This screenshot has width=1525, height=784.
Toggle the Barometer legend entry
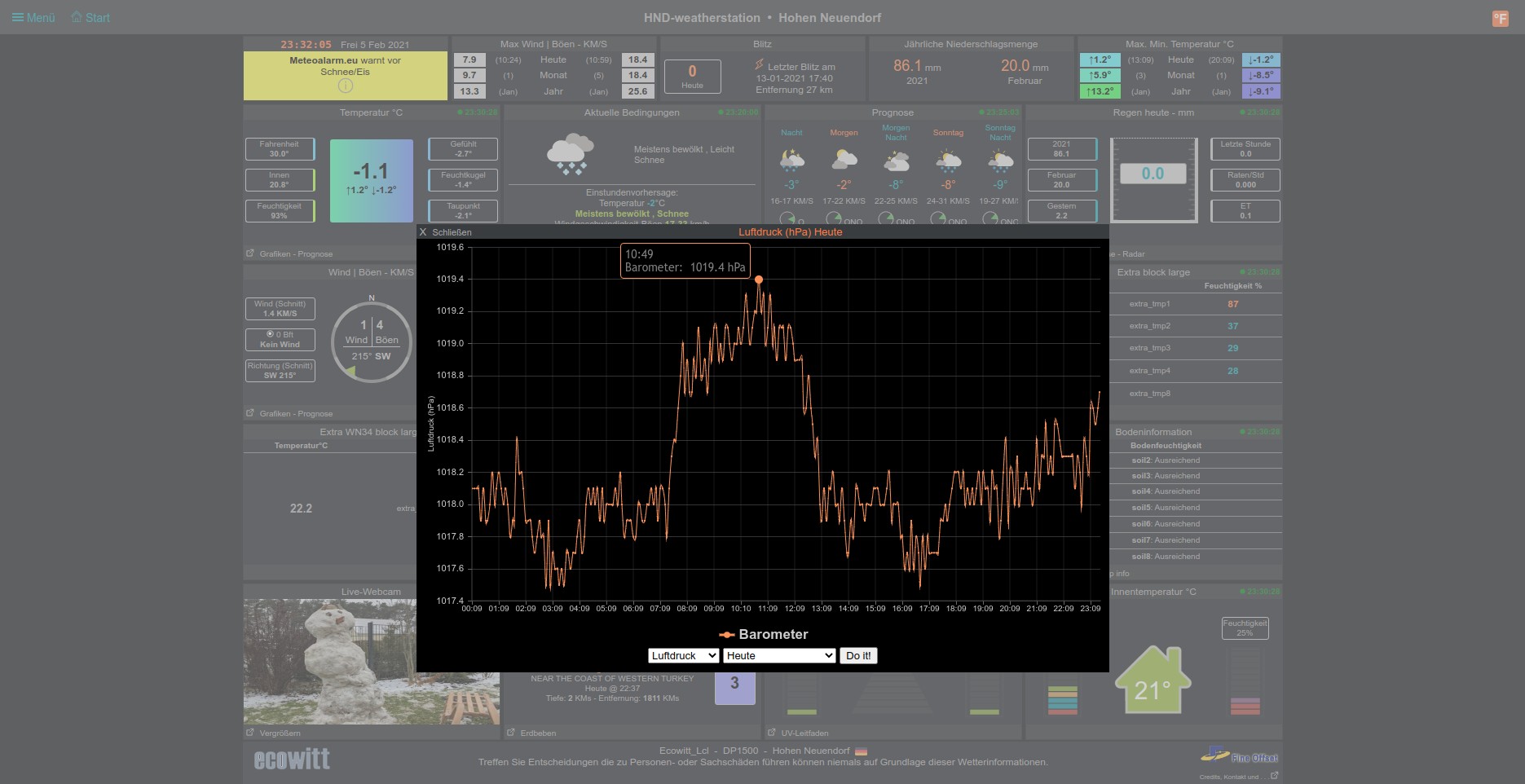[x=763, y=634]
